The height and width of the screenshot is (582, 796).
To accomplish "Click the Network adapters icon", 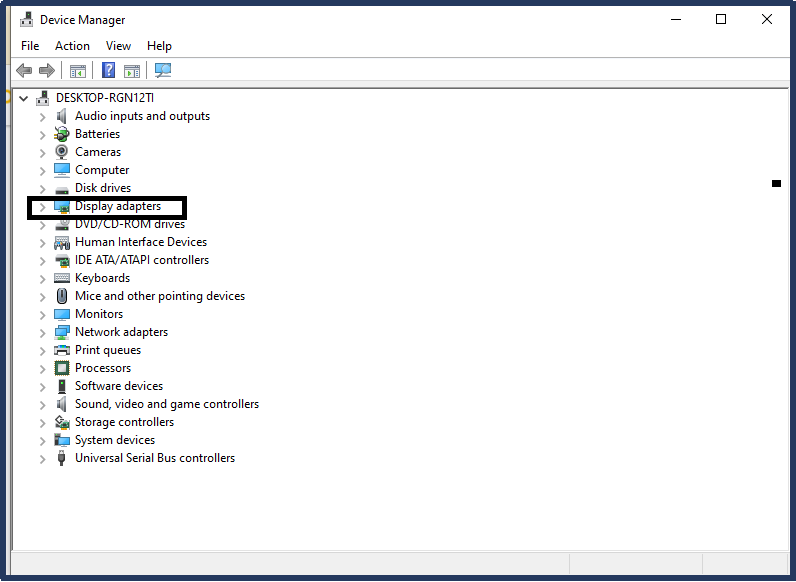I will point(61,333).
